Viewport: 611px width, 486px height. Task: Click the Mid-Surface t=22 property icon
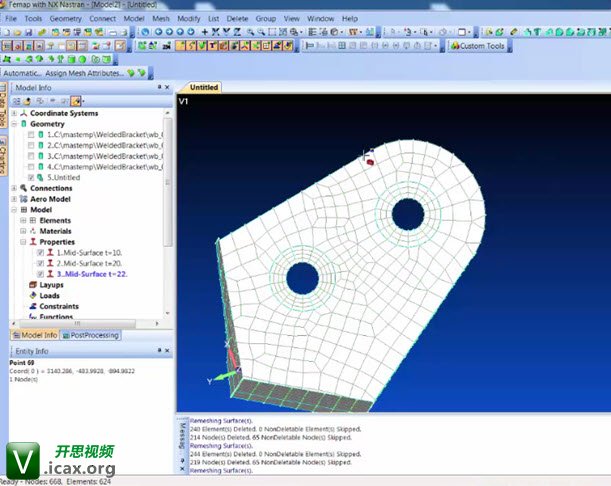49,272
